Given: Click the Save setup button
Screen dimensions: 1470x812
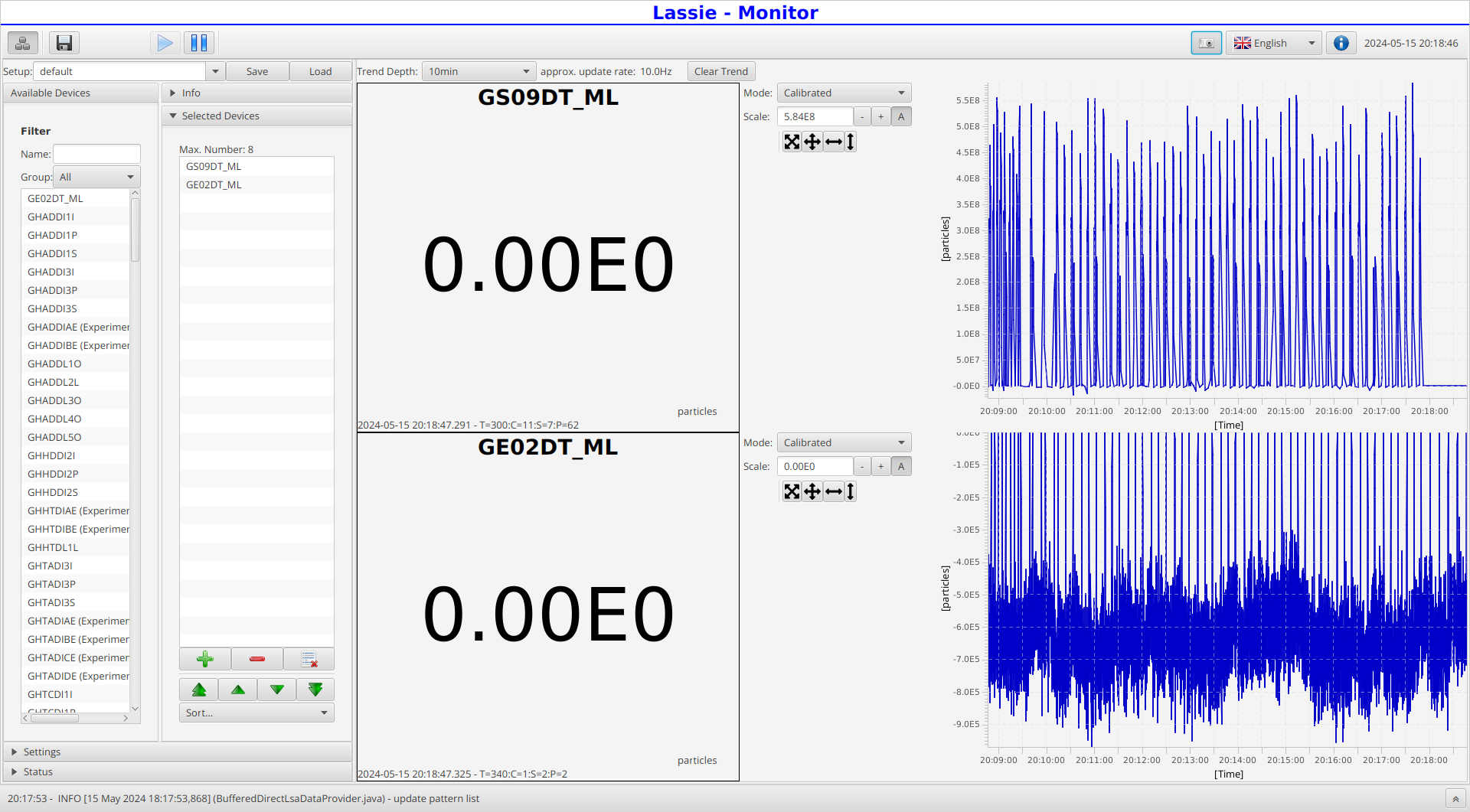Looking at the screenshot, I should 257,71.
